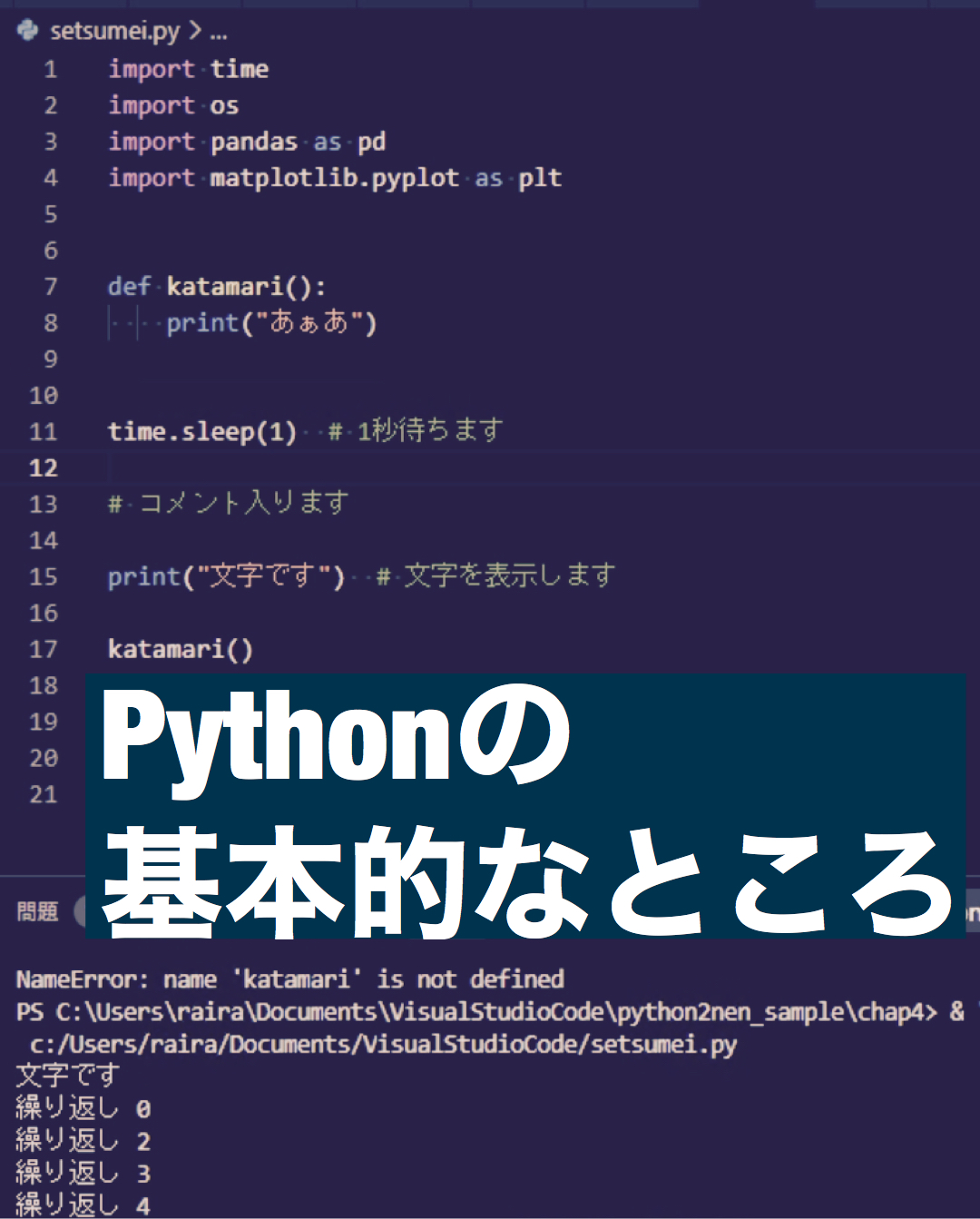This screenshot has width=980, height=1219.
Task: Expand the breadcrumb ellipsis symbol list
Action: click(219, 33)
